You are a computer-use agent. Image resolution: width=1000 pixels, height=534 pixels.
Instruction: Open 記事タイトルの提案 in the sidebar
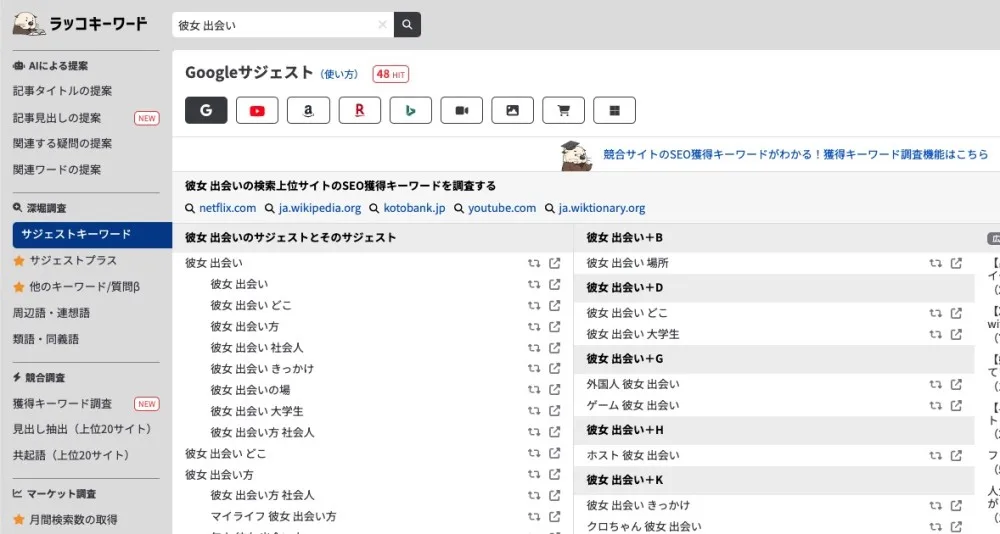coord(62,91)
